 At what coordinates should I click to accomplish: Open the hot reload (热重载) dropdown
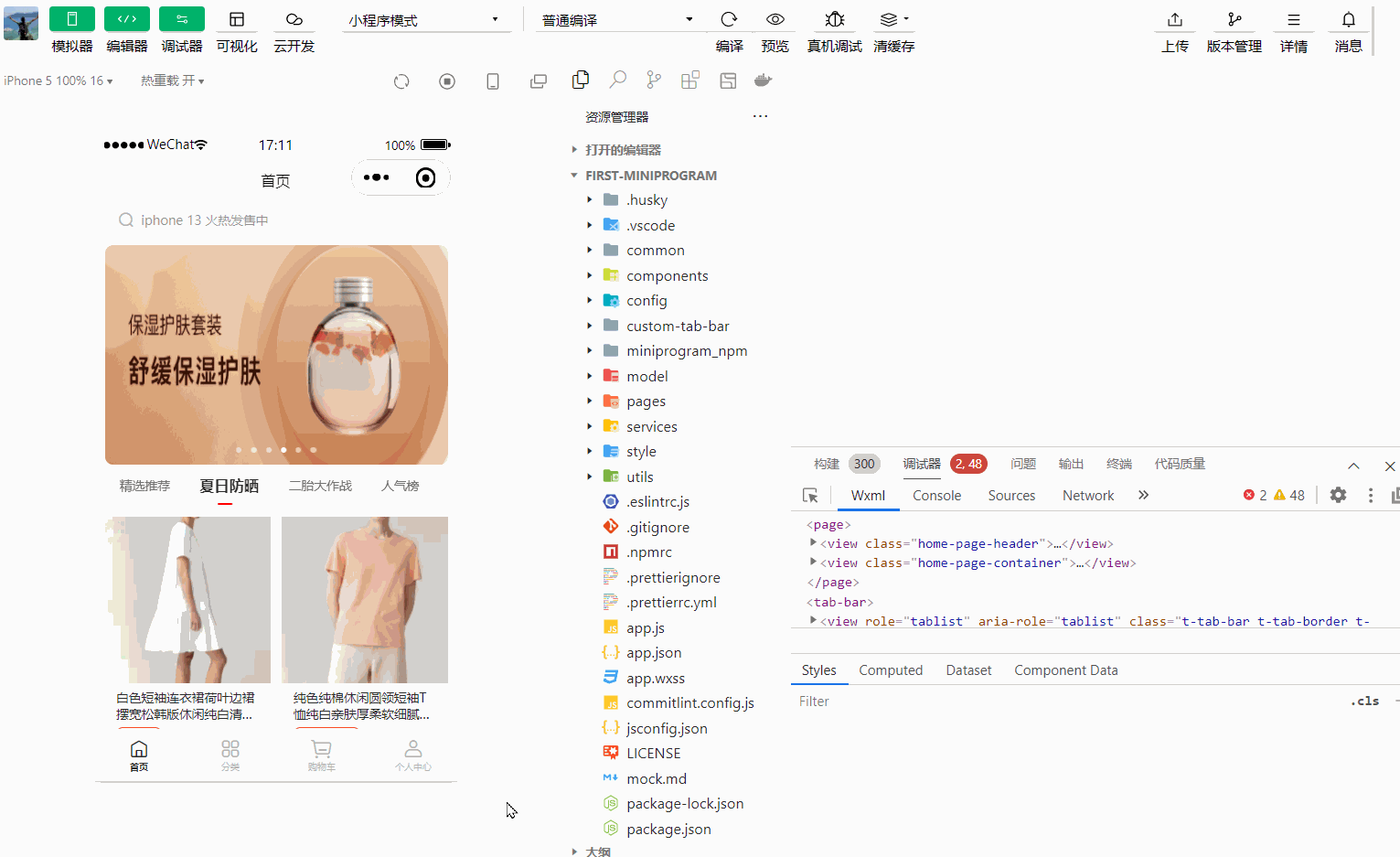(173, 81)
